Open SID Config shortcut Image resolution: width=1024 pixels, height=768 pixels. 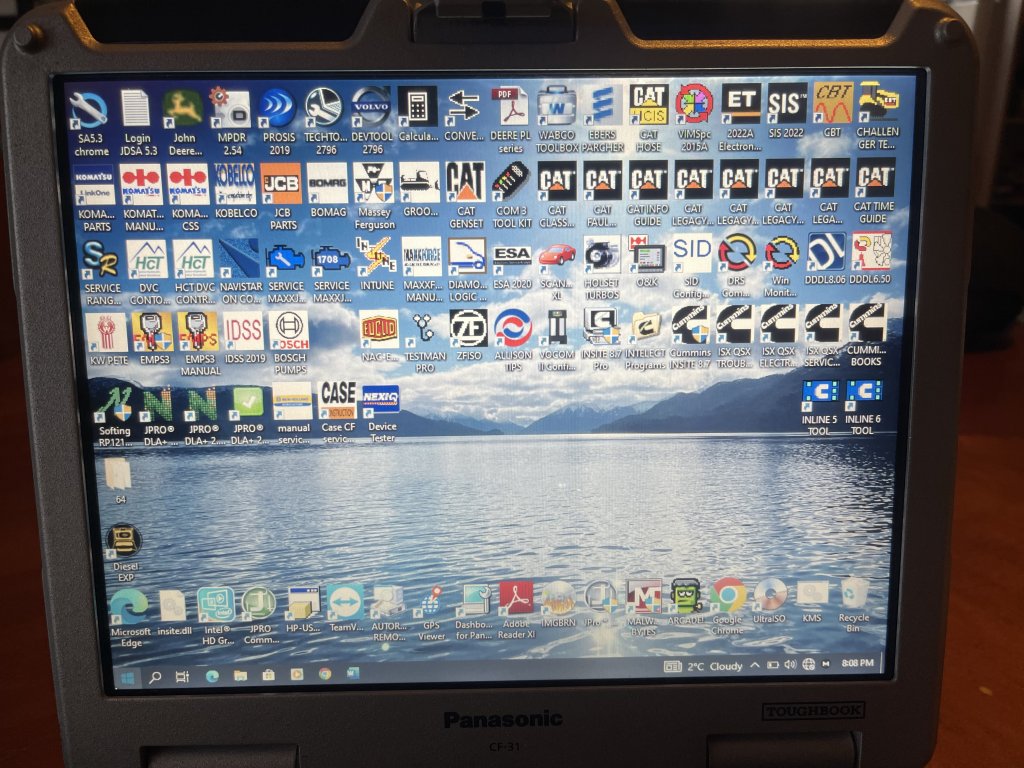pos(692,255)
